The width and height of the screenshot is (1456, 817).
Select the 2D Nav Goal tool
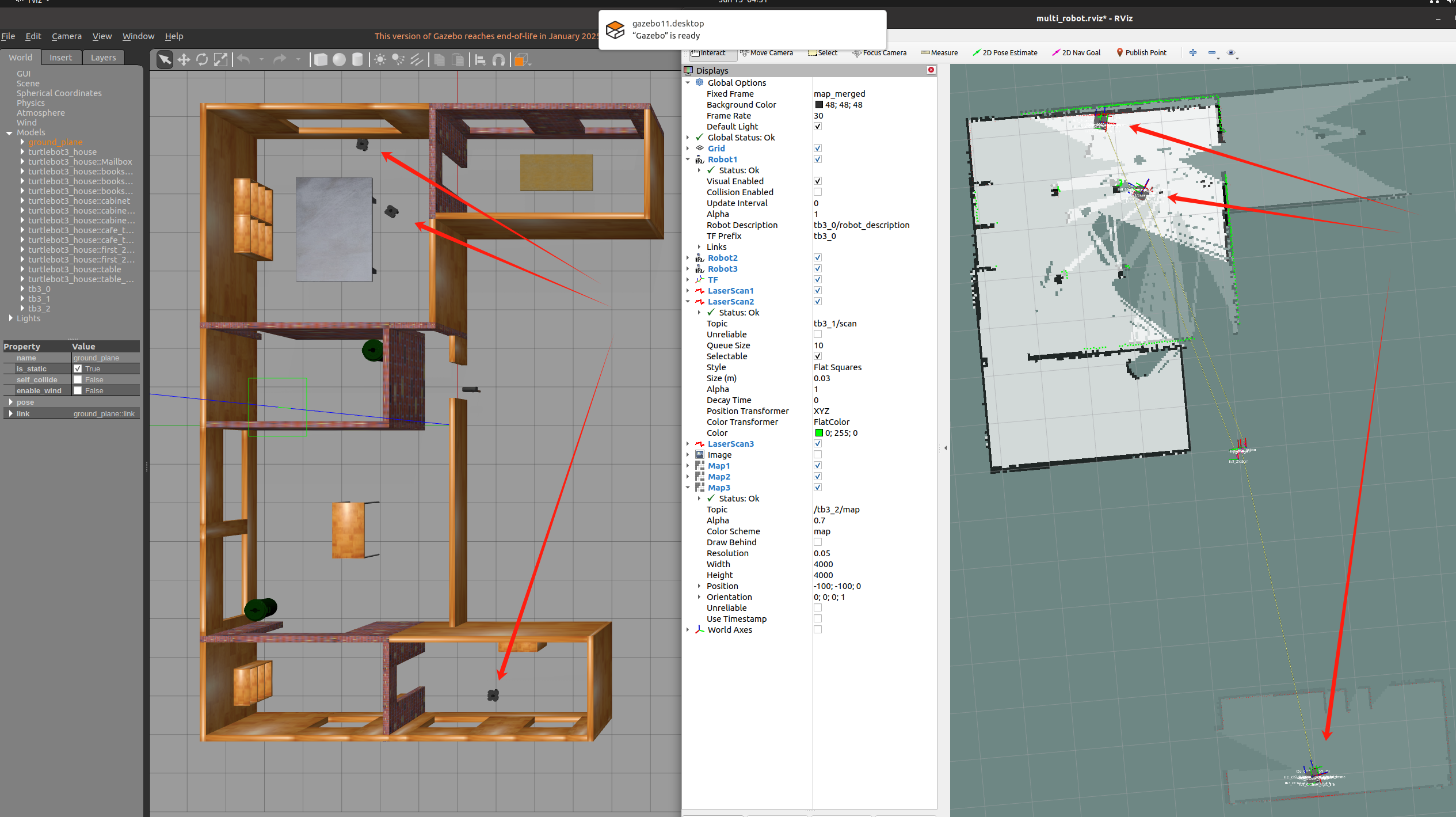click(x=1076, y=53)
